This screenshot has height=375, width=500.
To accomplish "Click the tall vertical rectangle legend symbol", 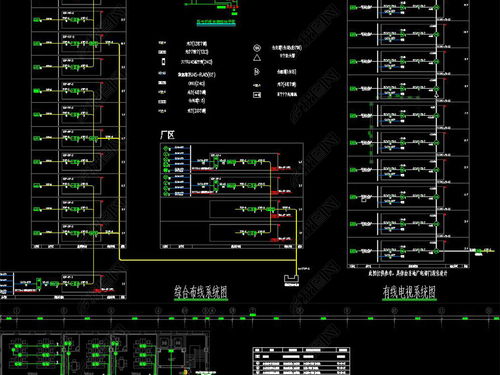I will pyautogui.click(x=163, y=62).
